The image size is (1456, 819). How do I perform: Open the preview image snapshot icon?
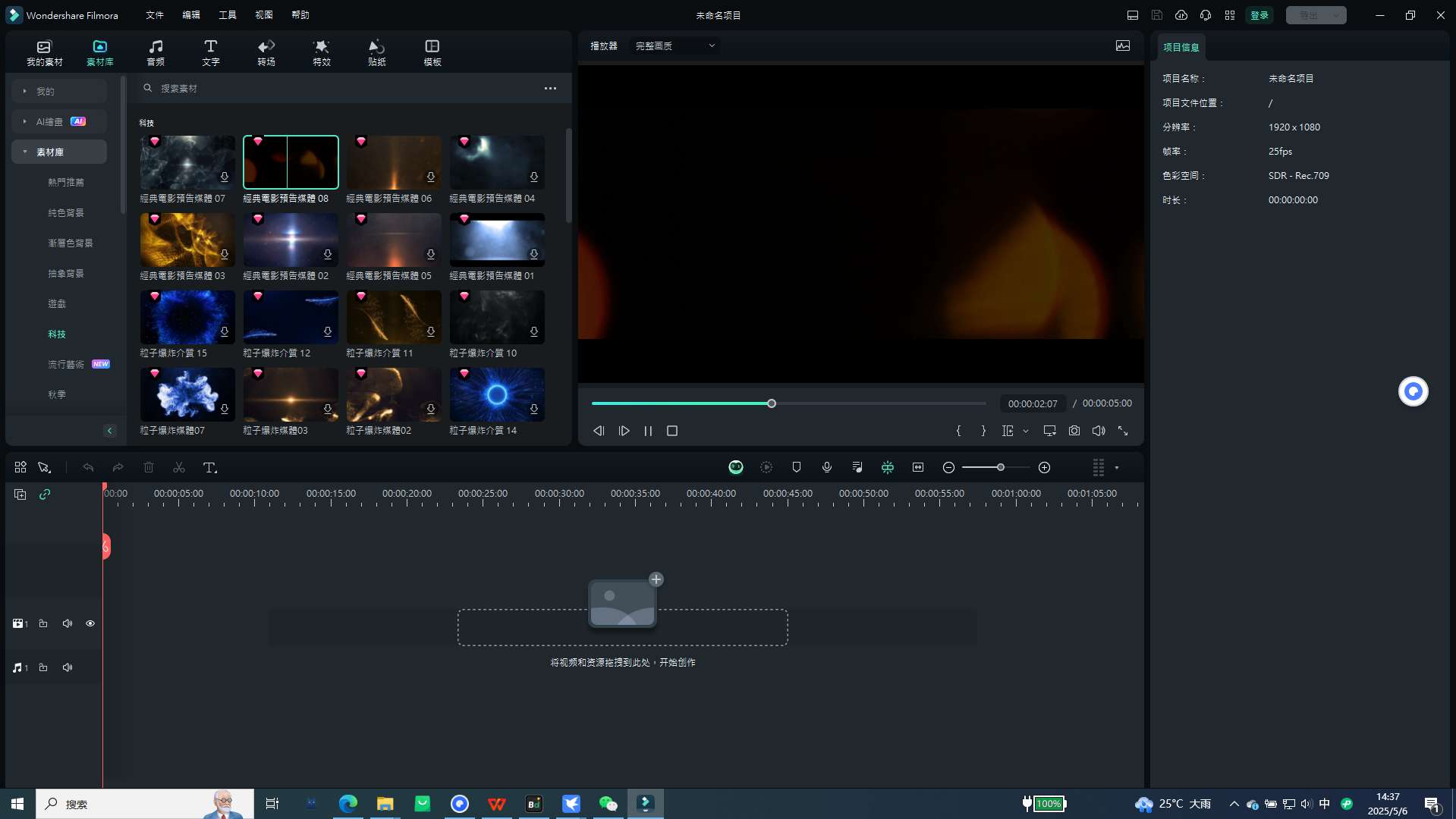point(1123,46)
